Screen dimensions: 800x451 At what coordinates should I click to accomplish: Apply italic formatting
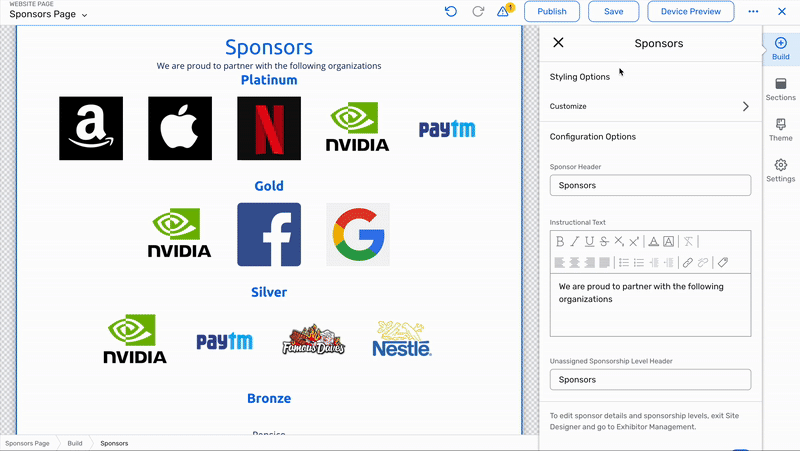click(574, 241)
